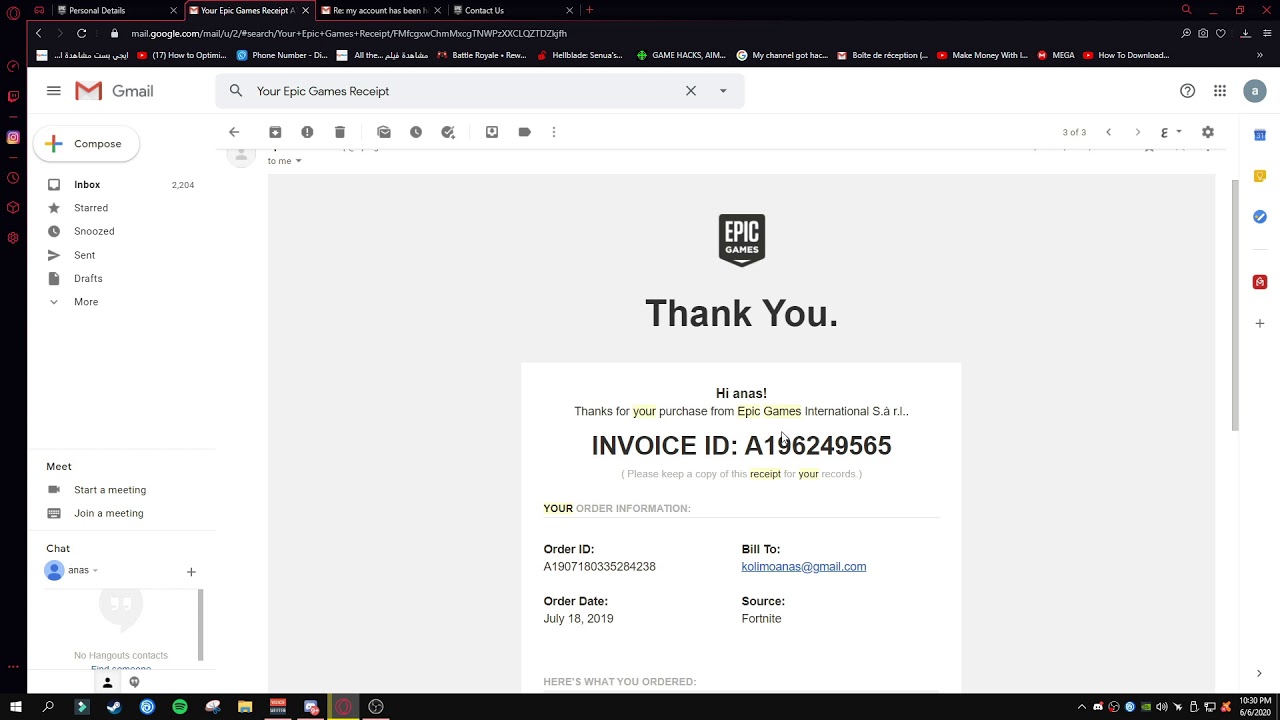Viewport: 1280px width, 720px height.
Task: Open Gmail support help icon
Action: 1187,91
